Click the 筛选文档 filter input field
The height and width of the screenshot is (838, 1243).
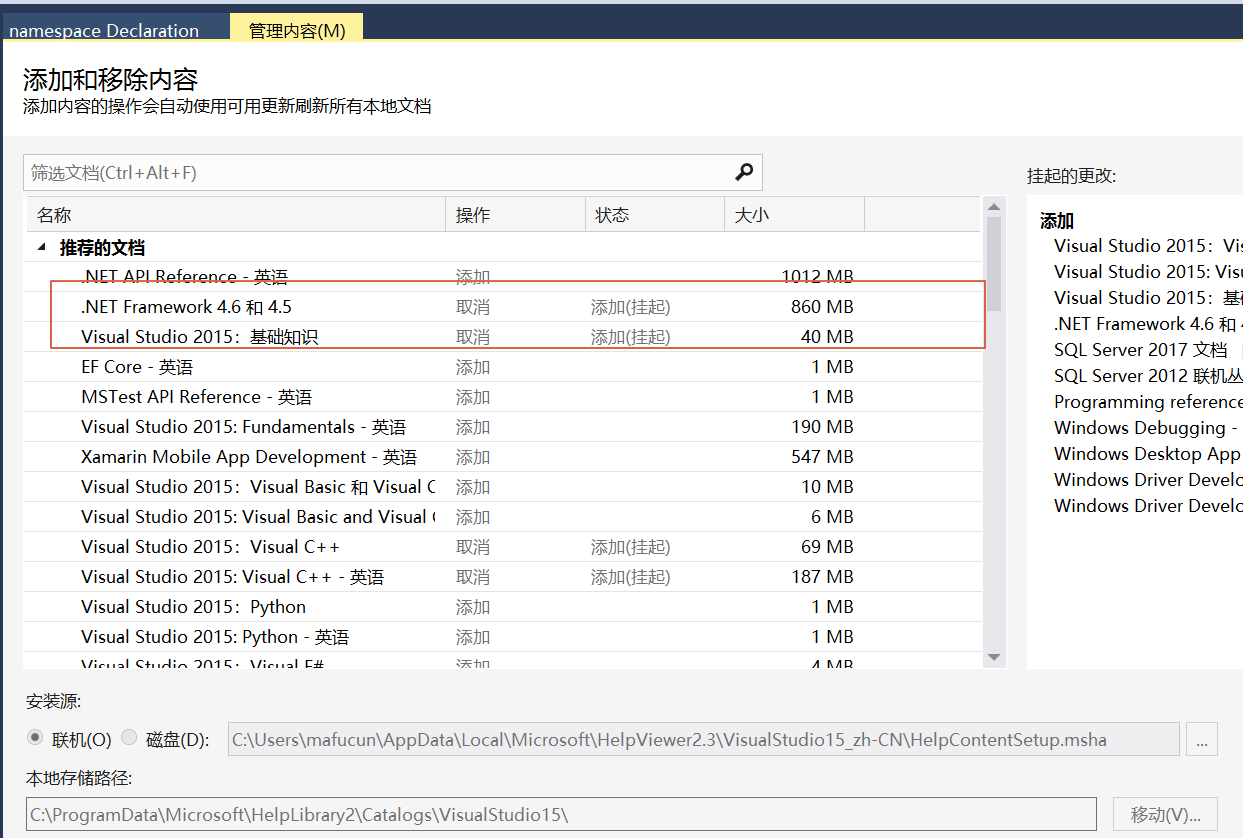[x=300, y=172]
